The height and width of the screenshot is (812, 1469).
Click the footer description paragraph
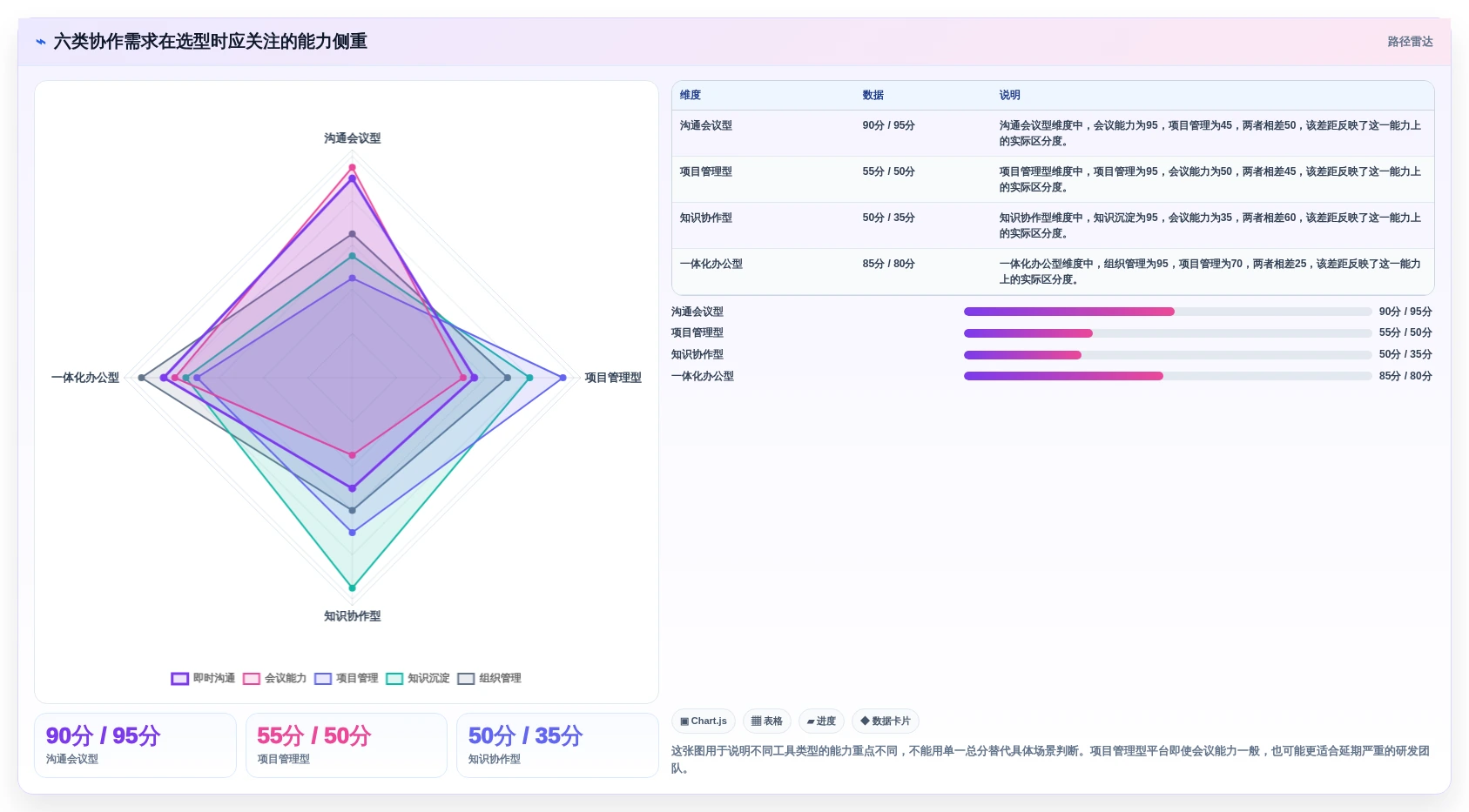[1051, 760]
